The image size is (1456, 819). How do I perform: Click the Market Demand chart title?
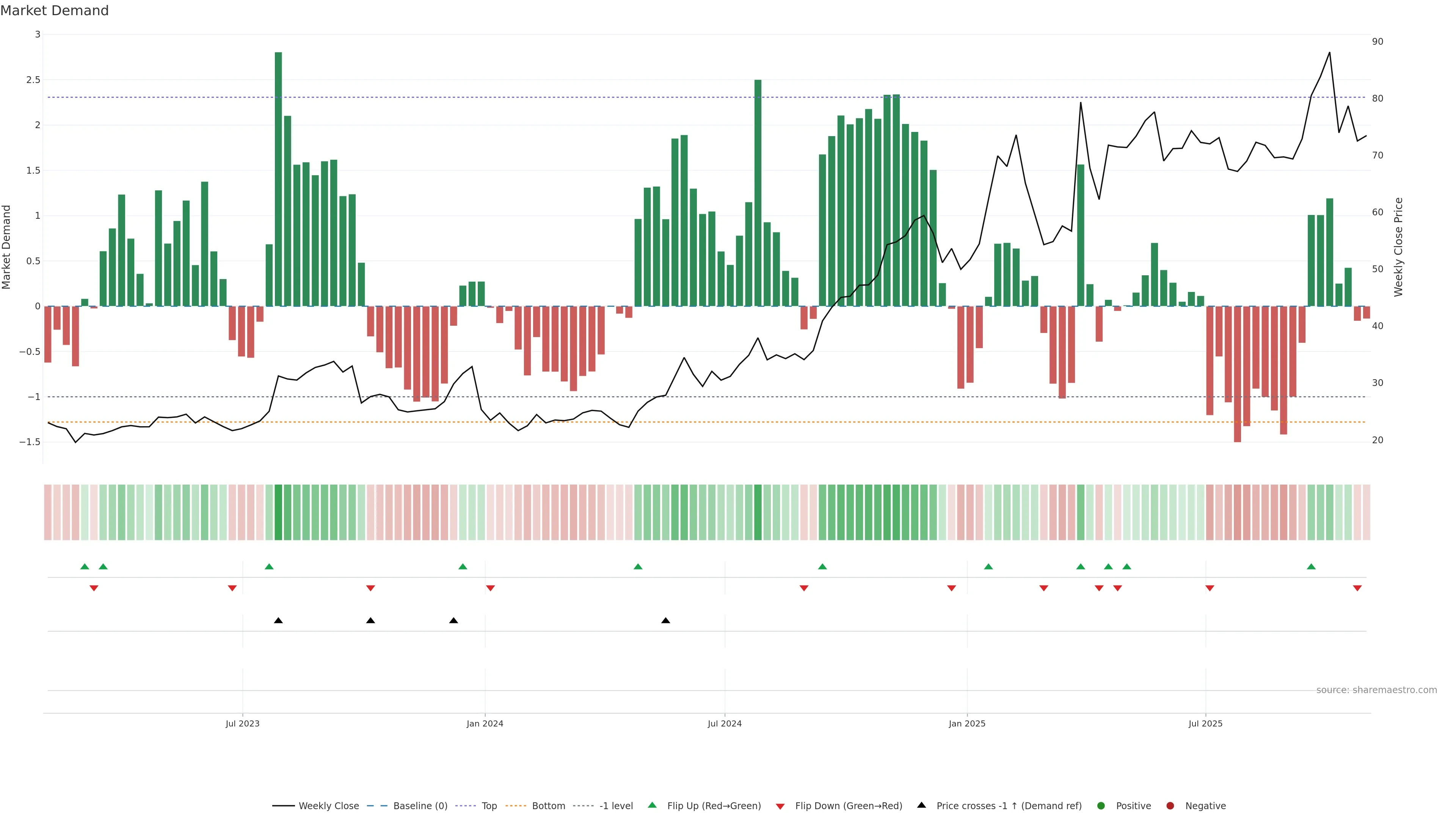tap(54, 11)
